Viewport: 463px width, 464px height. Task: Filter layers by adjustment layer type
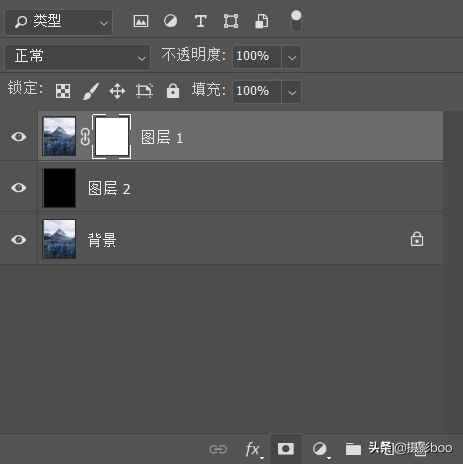[170, 21]
